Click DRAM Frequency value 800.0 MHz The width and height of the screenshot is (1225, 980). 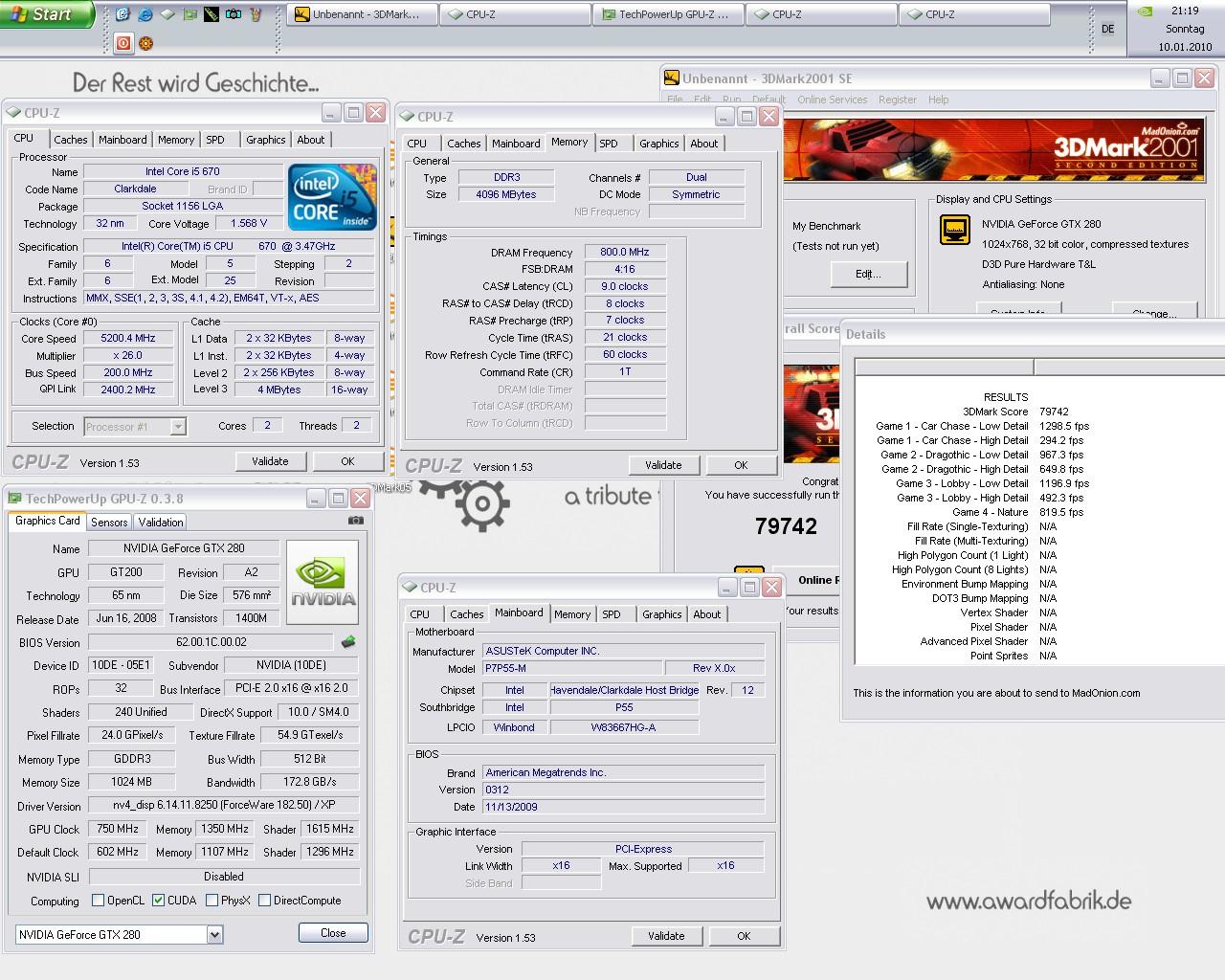[624, 253]
